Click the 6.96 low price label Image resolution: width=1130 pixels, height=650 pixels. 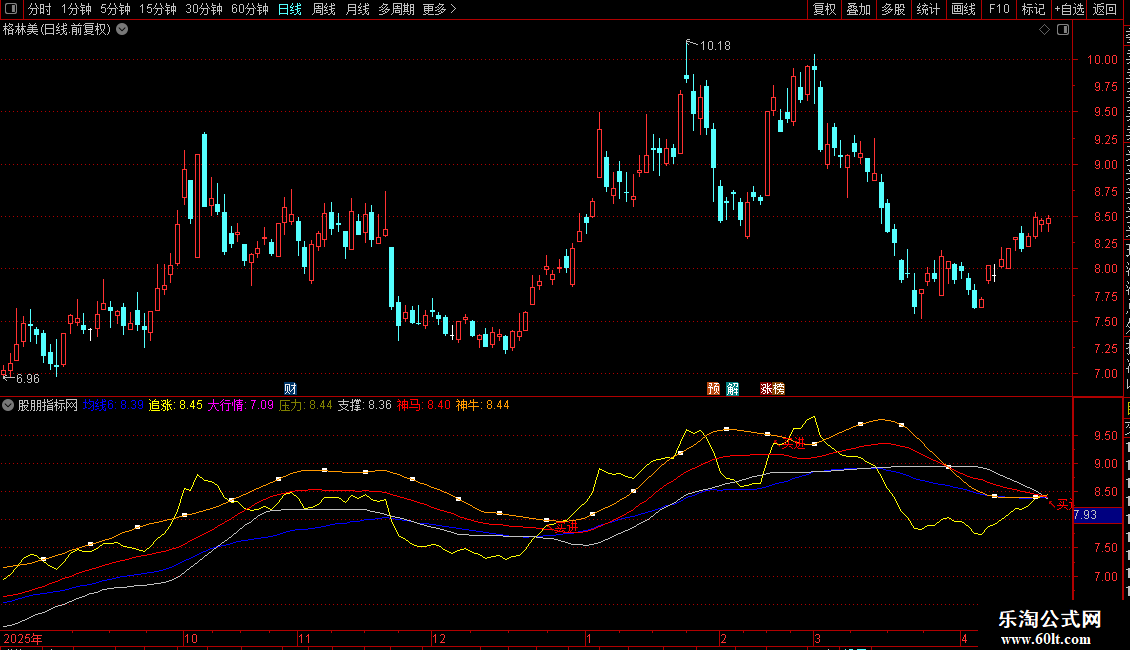[27, 378]
